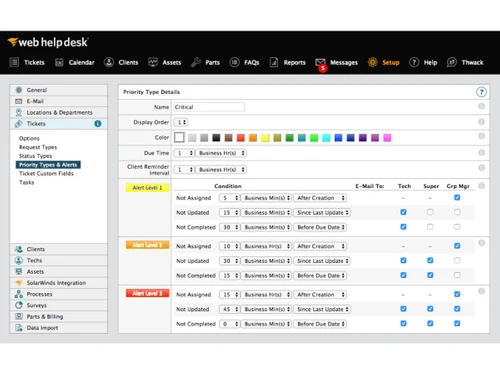Image resolution: width=500 pixels, height=375 pixels.
Task: Toggle Tech checkbox for Alert Level 3 Not Updated
Action: 403,309
